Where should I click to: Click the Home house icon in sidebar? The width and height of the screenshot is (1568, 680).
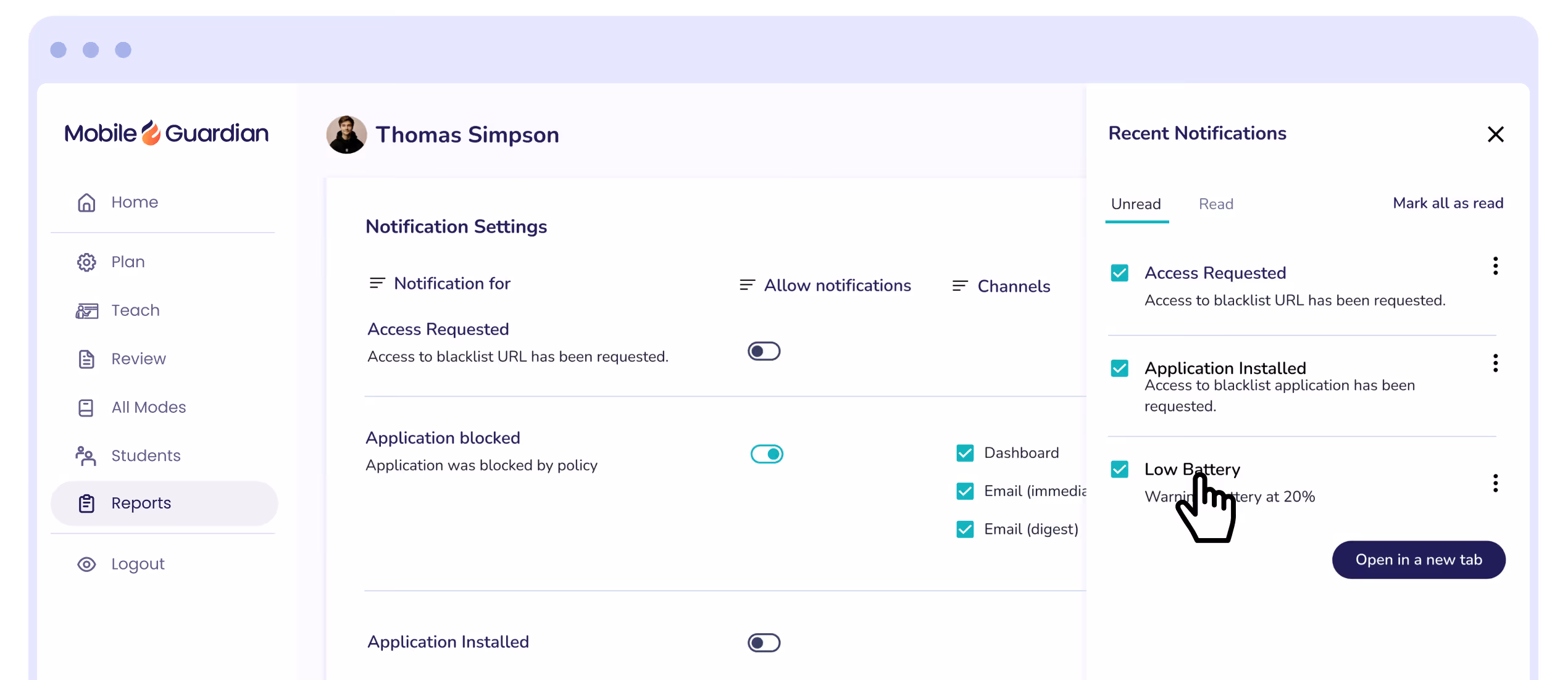pyautogui.click(x=86, y=202)
